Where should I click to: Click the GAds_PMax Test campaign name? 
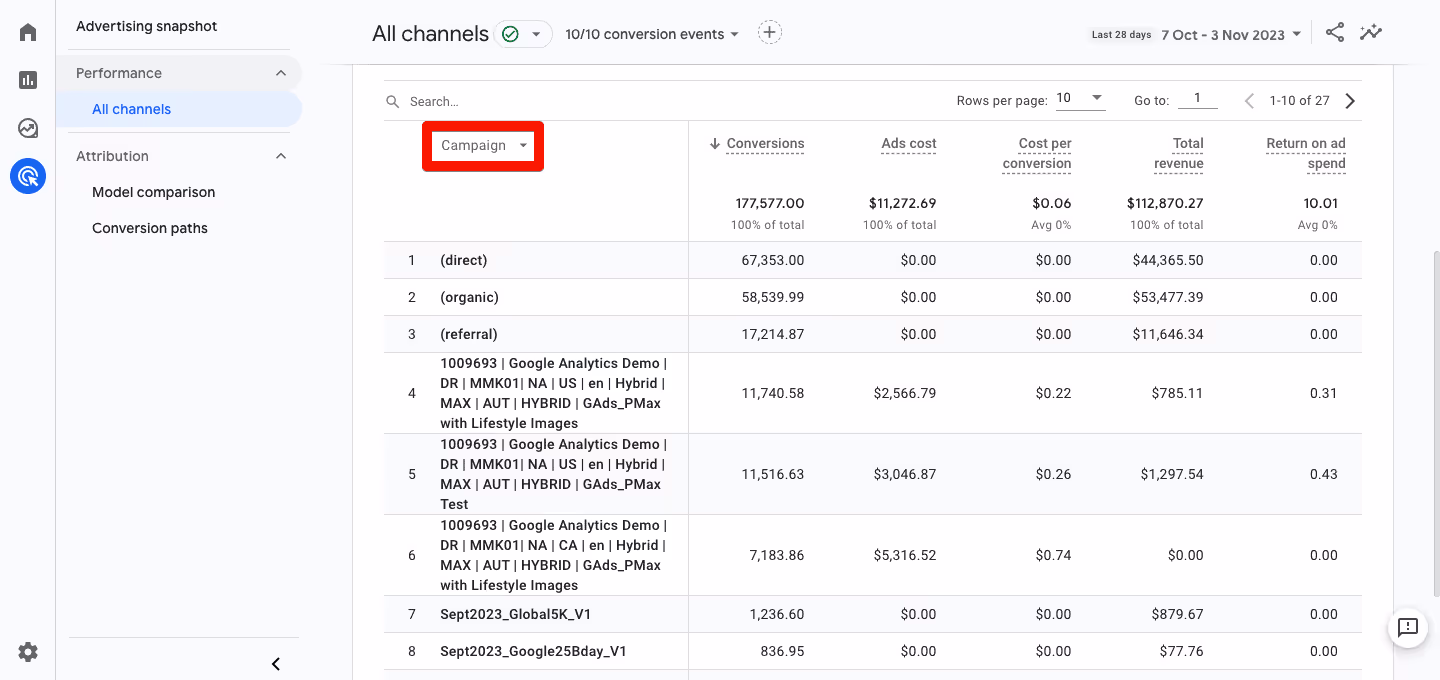pyautogui.click(x=553, y=474)
